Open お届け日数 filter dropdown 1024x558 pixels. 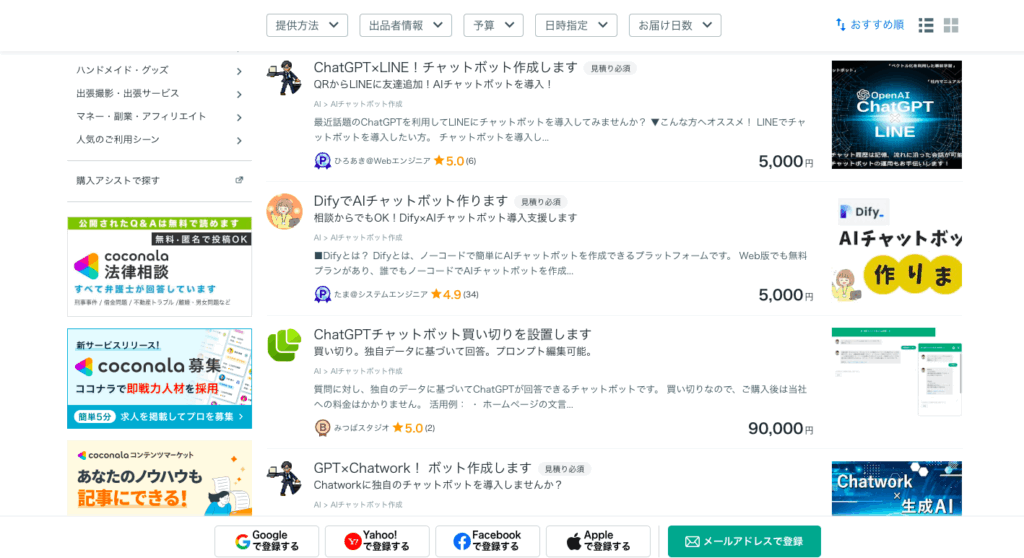click(x=675, y=25)
